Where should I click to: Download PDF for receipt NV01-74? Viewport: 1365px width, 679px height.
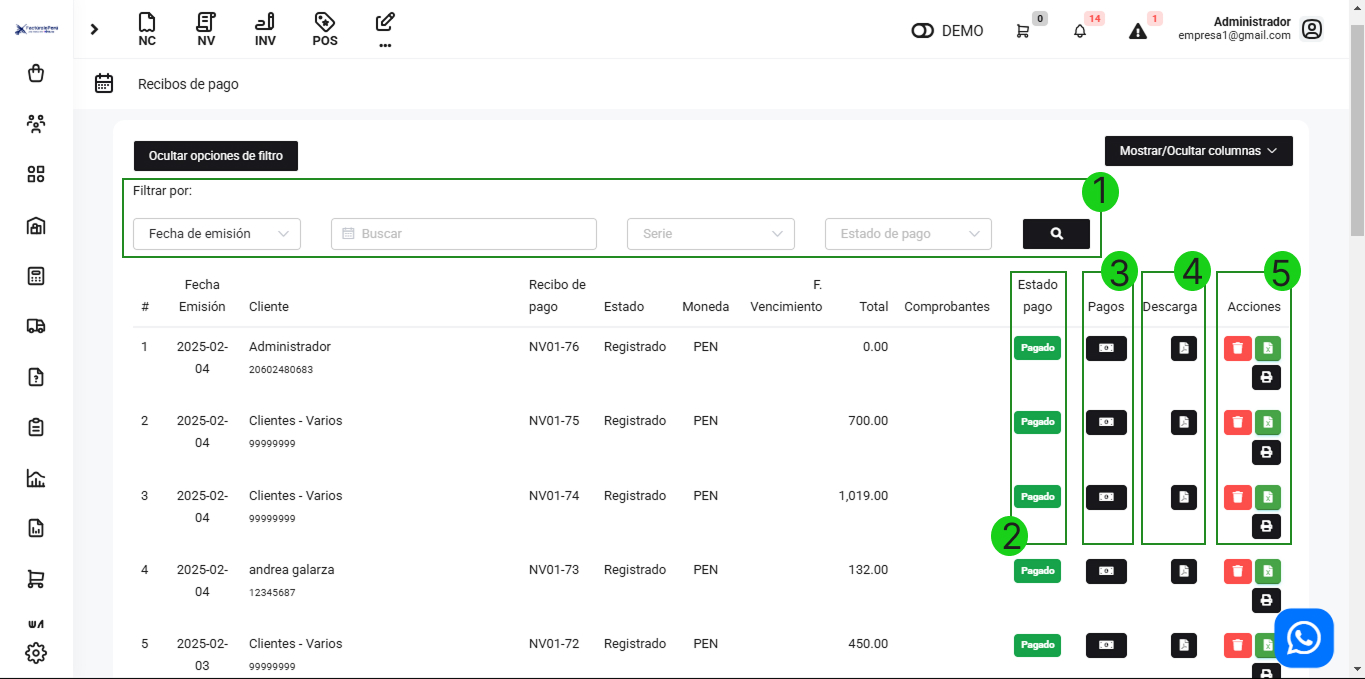[x=1183, y=497]
